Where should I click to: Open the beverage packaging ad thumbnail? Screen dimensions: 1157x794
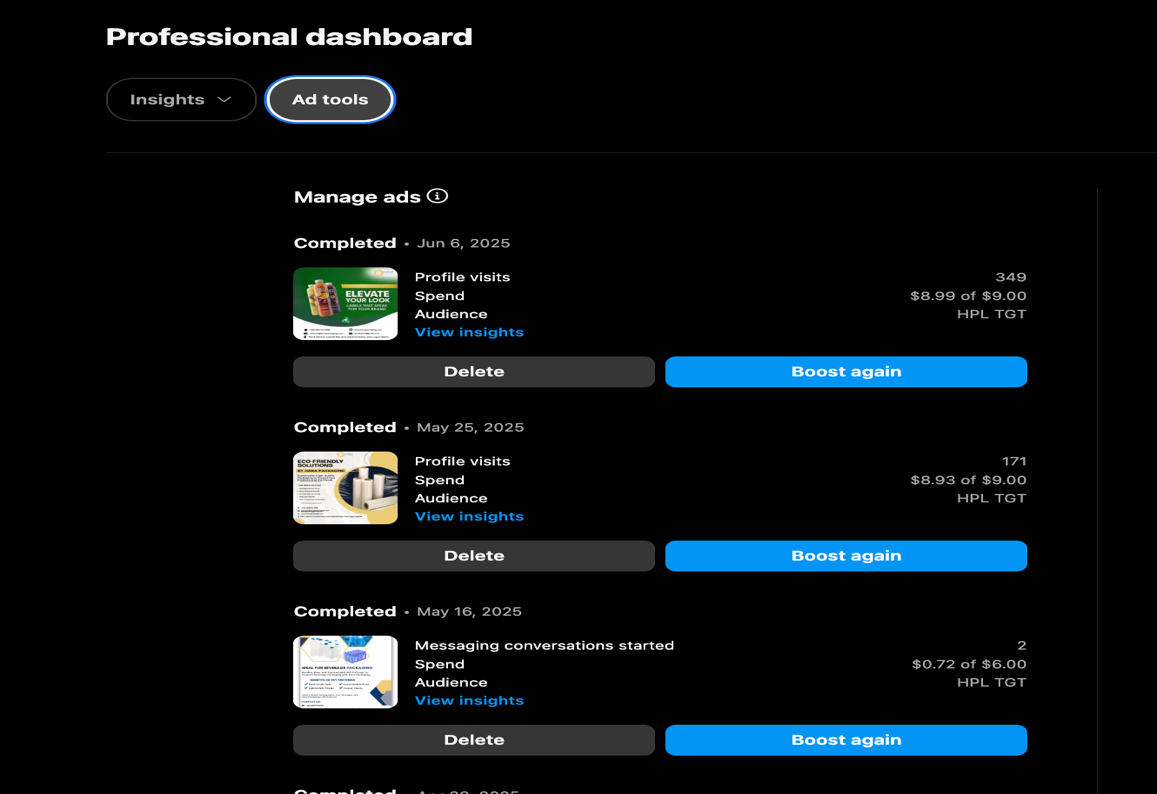click(345, 671)
